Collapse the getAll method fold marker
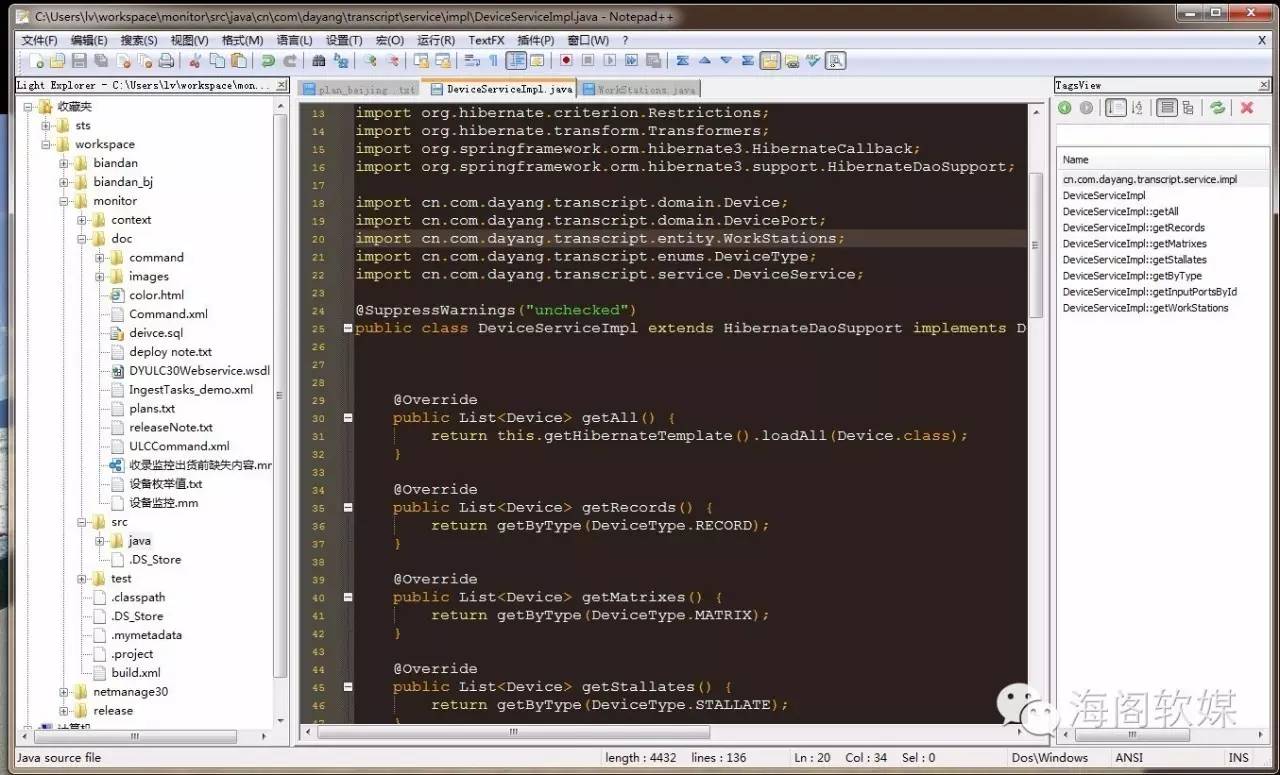Viewport: 1280px width, 775px height. tap(348, 418)
